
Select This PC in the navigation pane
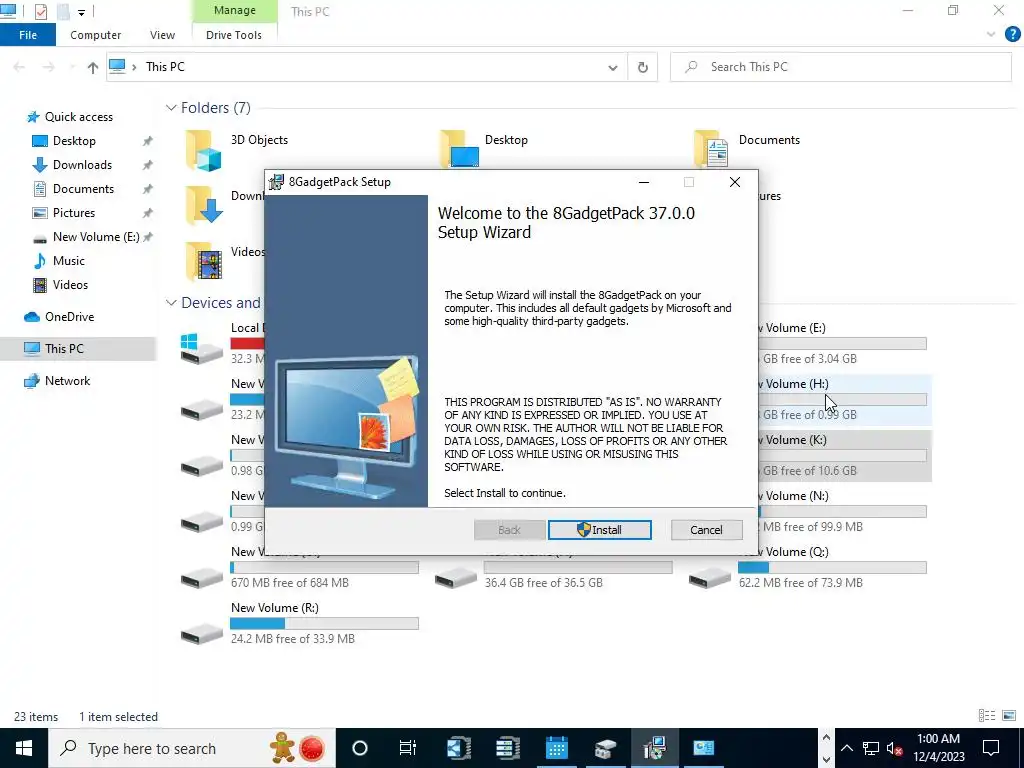pos(64,349)
